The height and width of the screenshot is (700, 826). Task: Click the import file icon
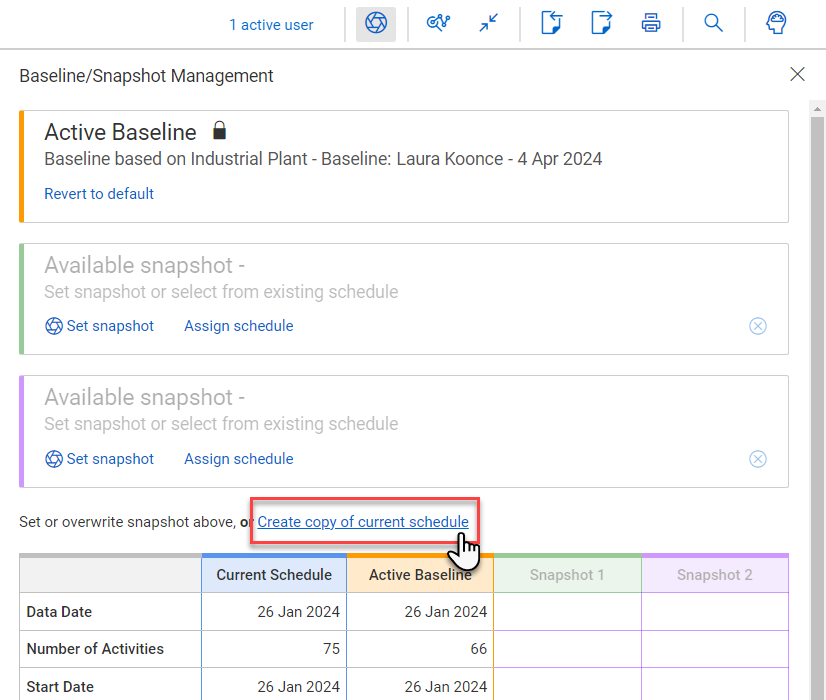coord(551,24)
